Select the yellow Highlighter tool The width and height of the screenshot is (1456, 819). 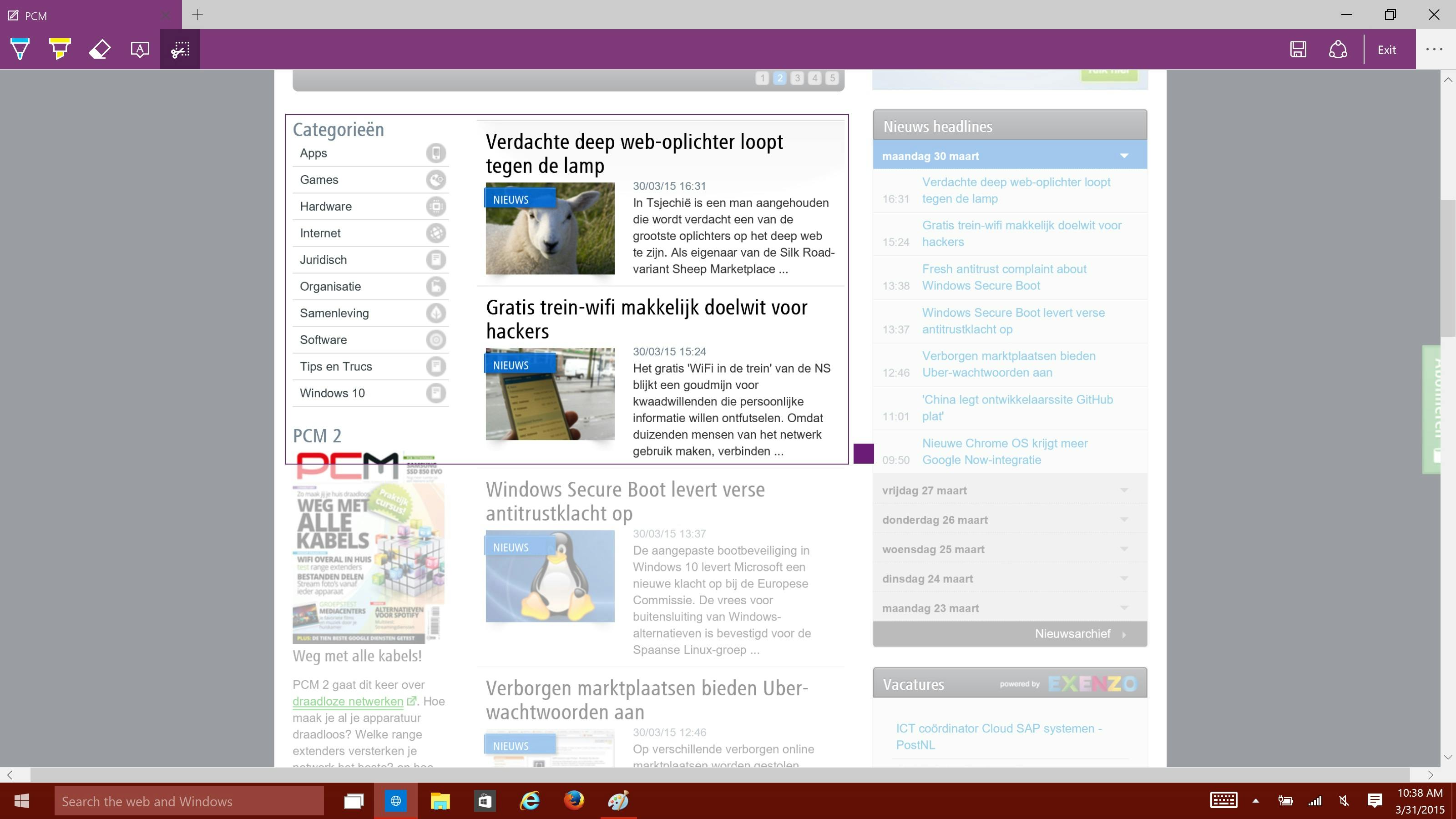pyautogui.click(x=60, y=49)
